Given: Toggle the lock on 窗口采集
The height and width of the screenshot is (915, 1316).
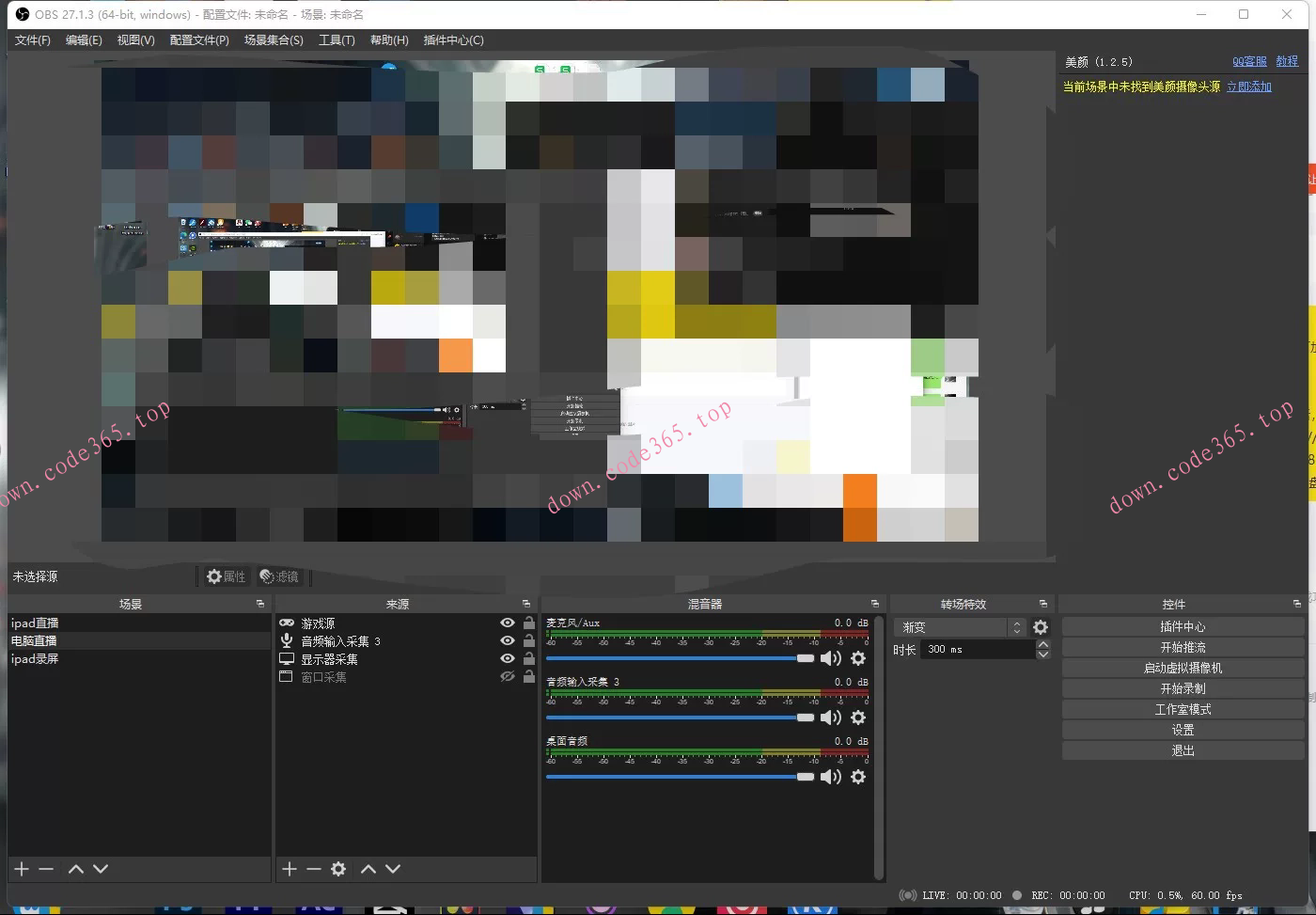Looking at the screenshot, I should coord(529,676).
